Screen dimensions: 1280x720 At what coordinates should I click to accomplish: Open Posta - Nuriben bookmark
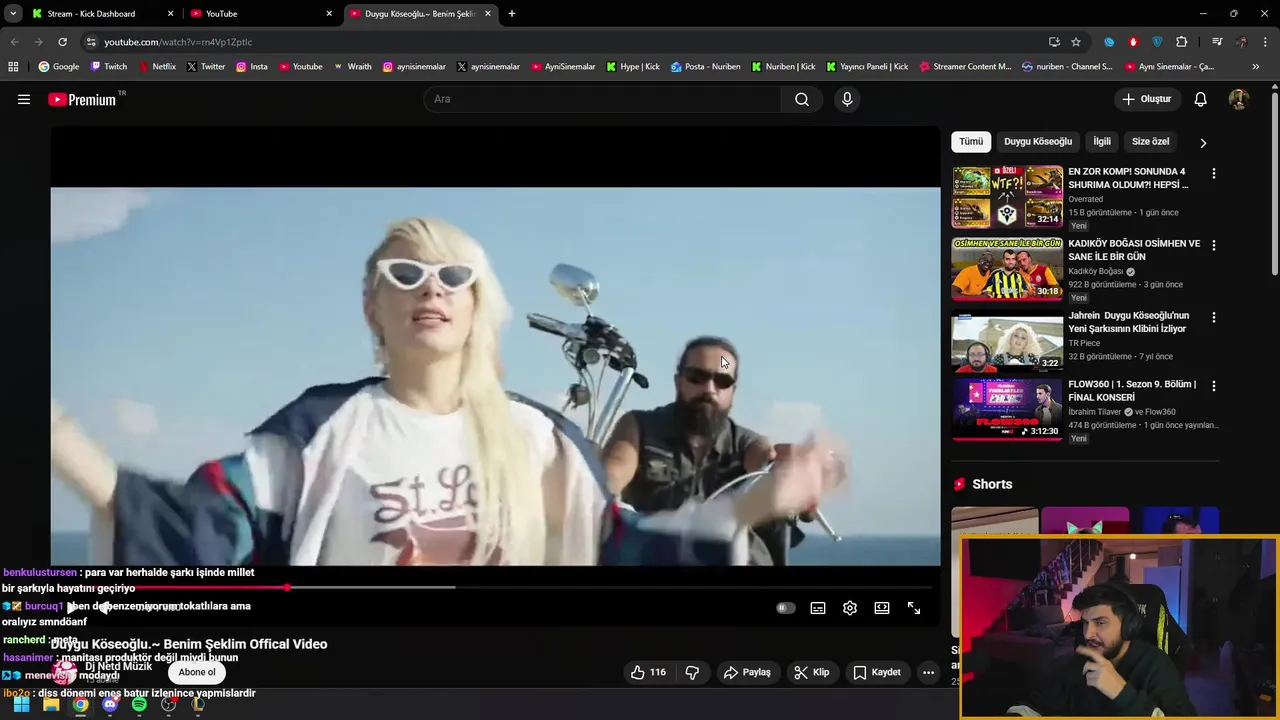706,67
